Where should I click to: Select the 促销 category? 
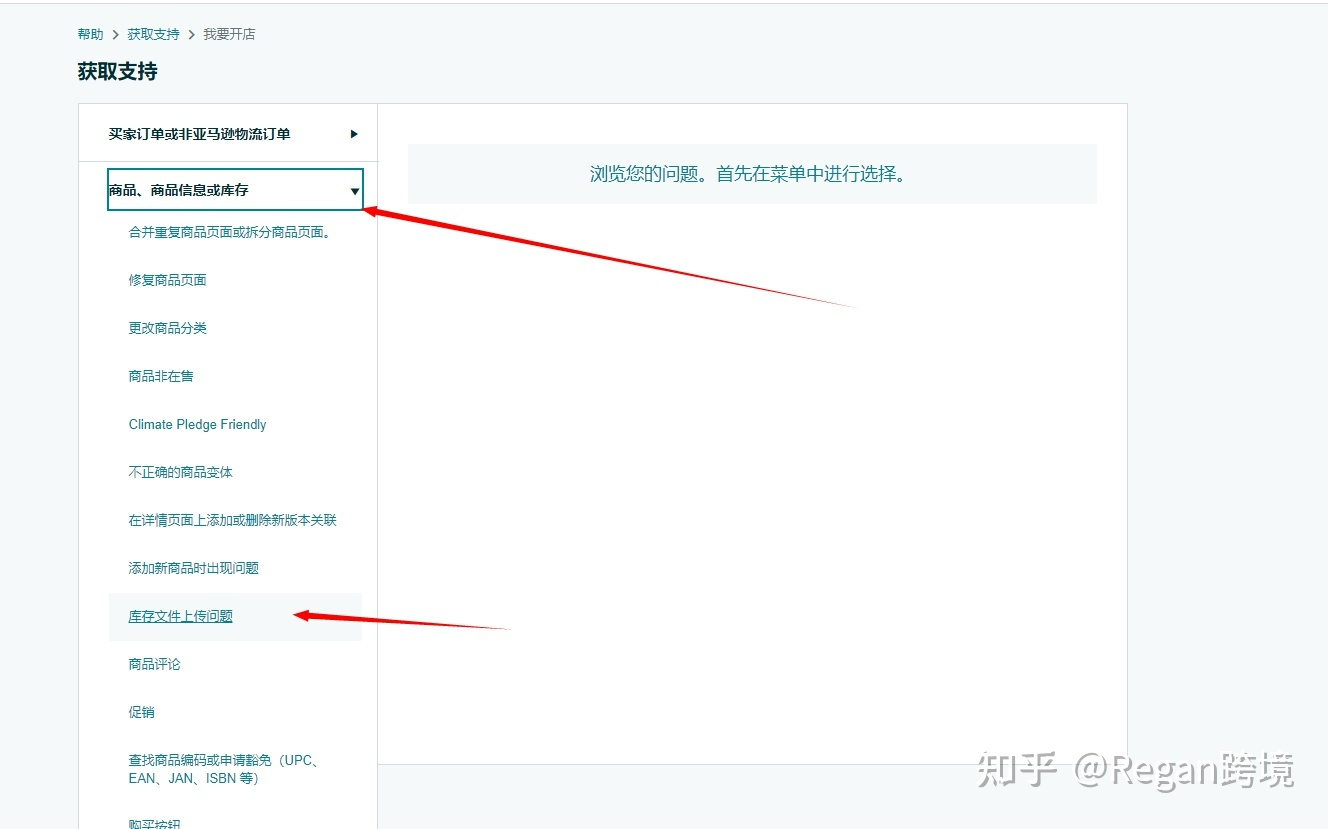click(x=140, y=711)
